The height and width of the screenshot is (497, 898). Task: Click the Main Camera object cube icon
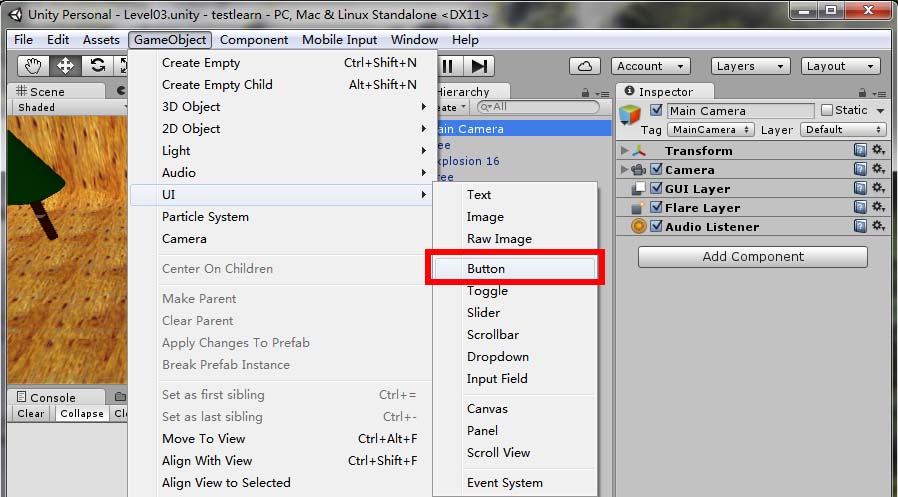tap(630, 115)
